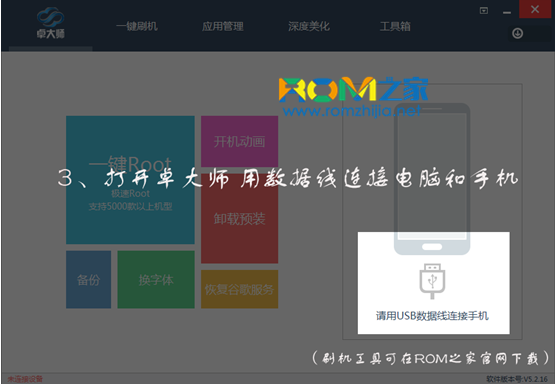Open the 换字体 tile

(156, 280)
